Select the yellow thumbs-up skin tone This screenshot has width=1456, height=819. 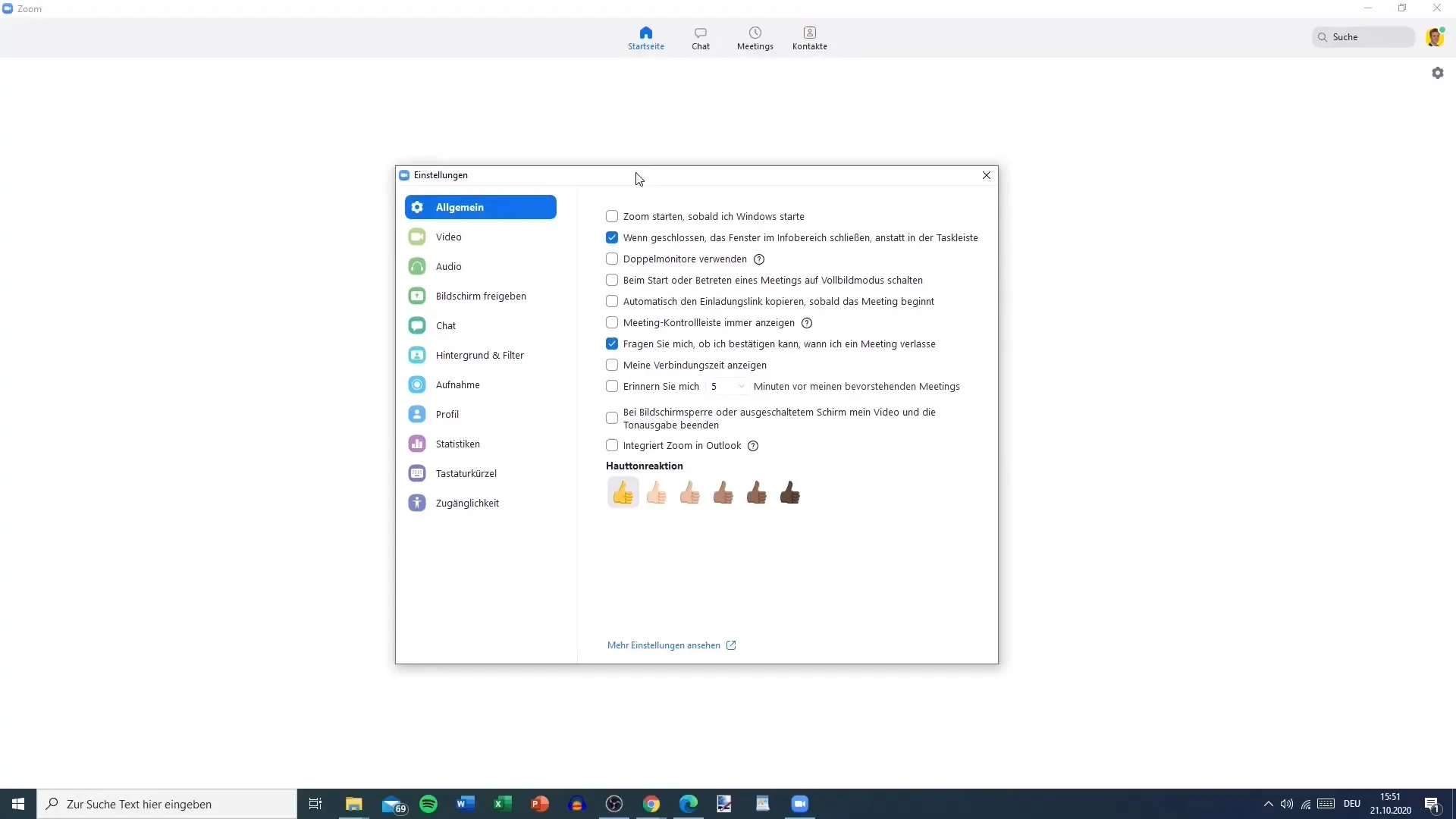pyautogui.click(x=623, y=493)
